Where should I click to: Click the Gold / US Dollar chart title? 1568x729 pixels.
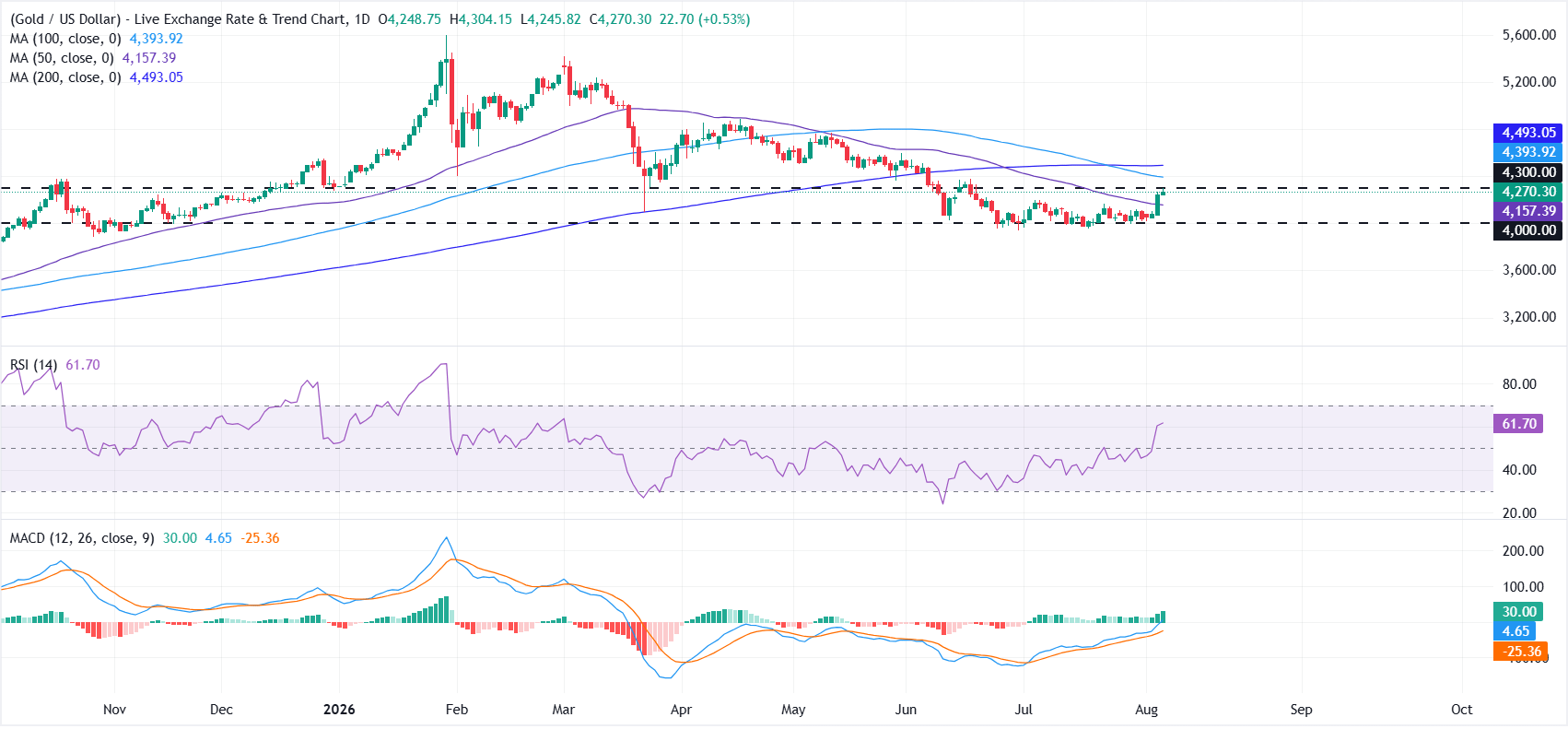tap(178, 19)
